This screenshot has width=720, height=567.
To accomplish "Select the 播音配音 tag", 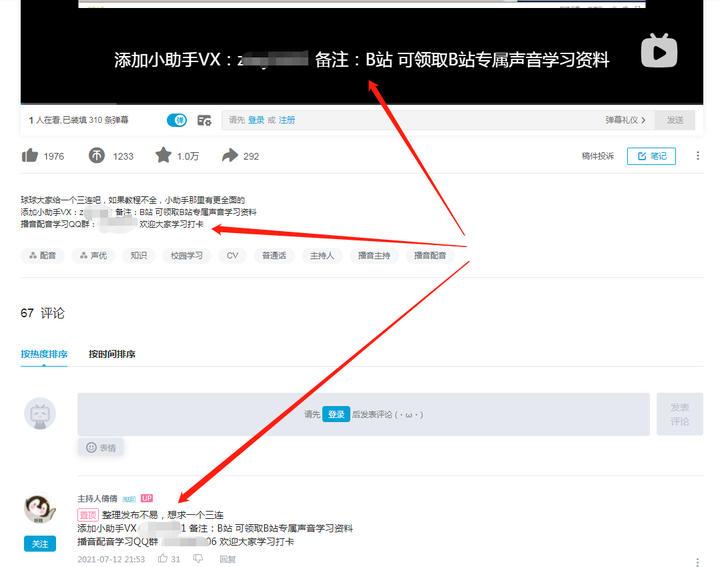I will 430,255.
